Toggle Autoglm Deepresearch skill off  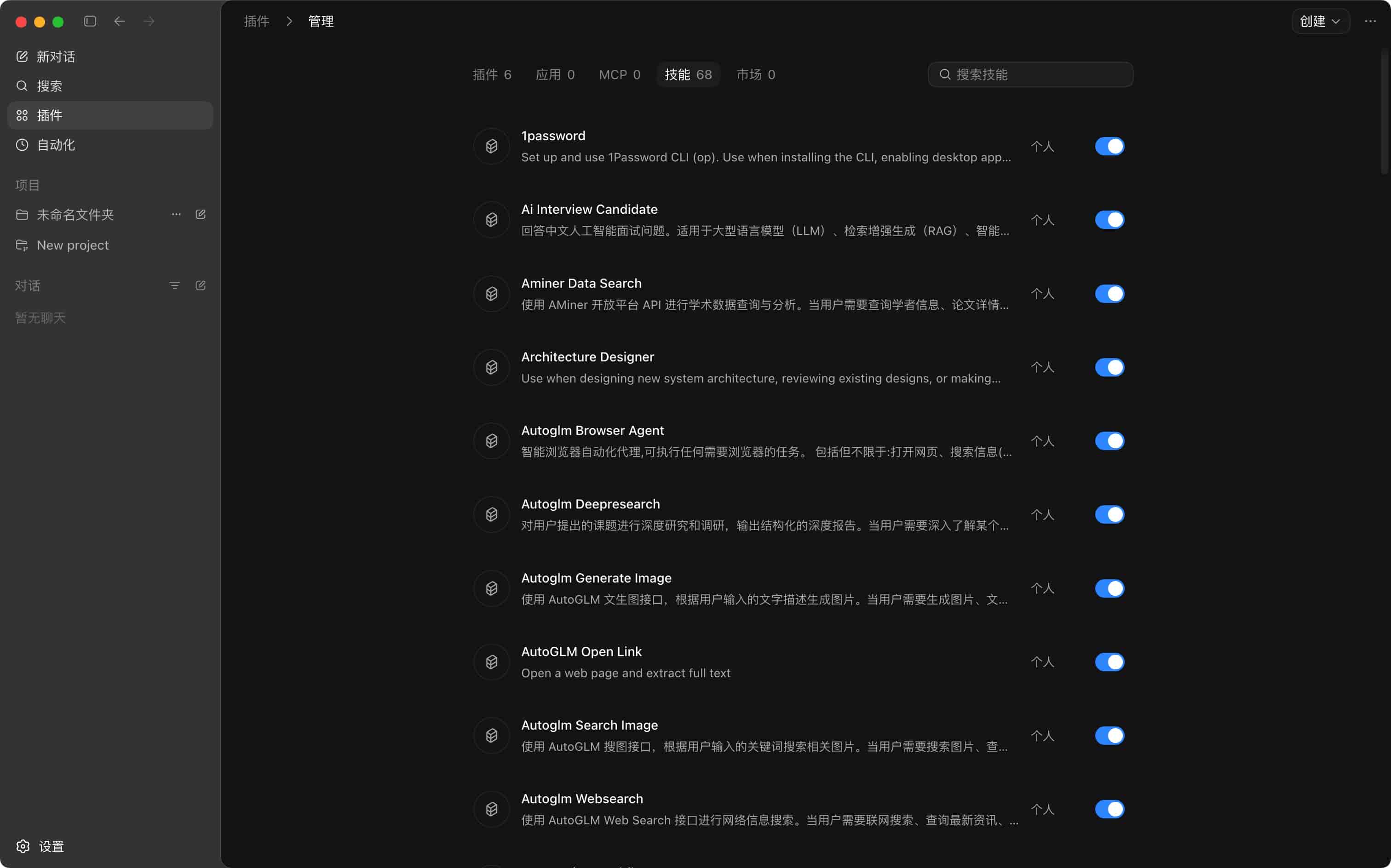click(x=1109, y=514)
